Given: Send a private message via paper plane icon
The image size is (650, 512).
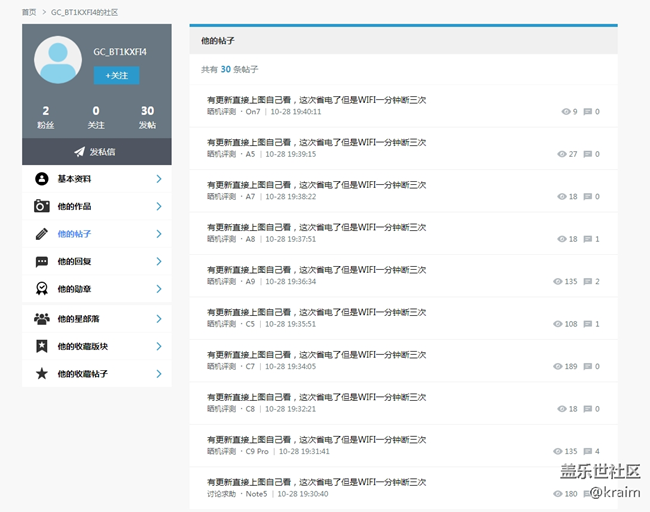Looking at the screenshot, I should tap(79, 152).
